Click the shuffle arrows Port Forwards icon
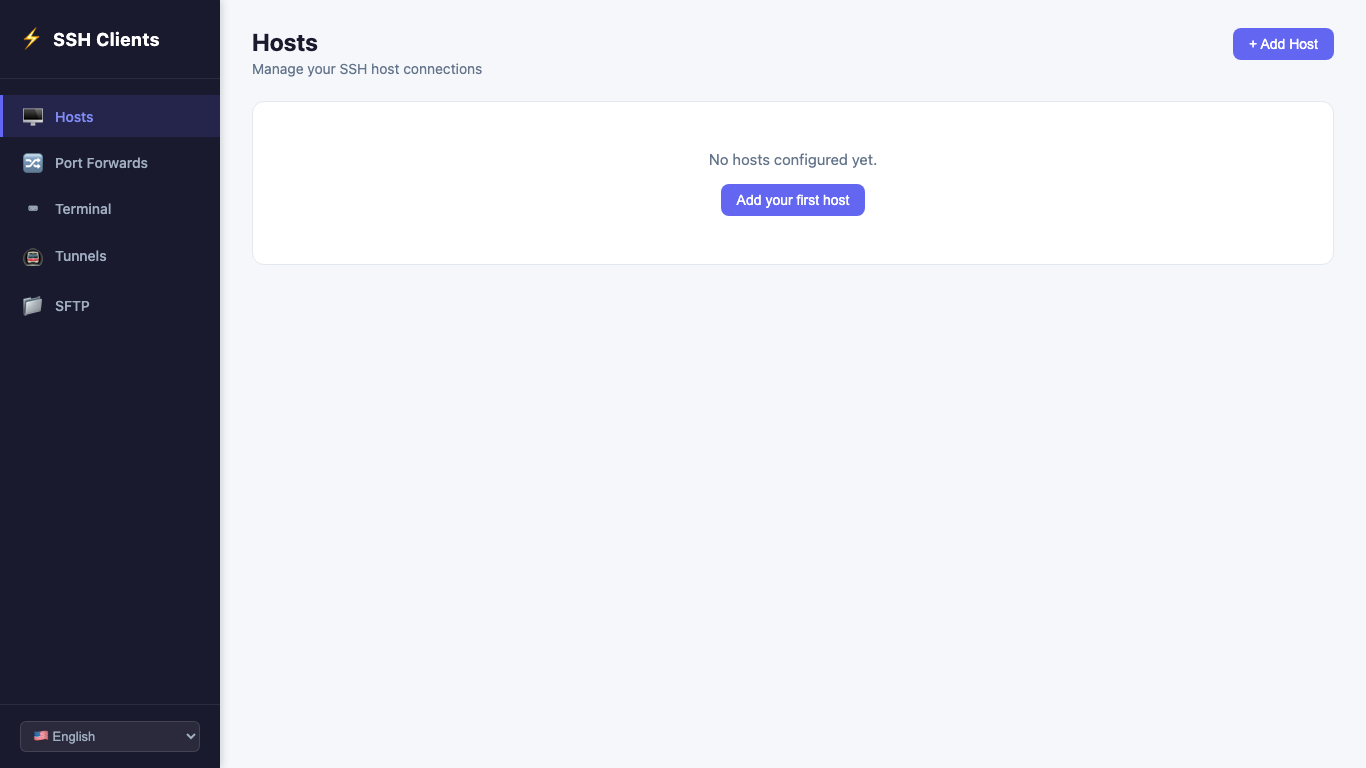The width and height of the screenshot is (1366, 768). [x=33, y=163]
